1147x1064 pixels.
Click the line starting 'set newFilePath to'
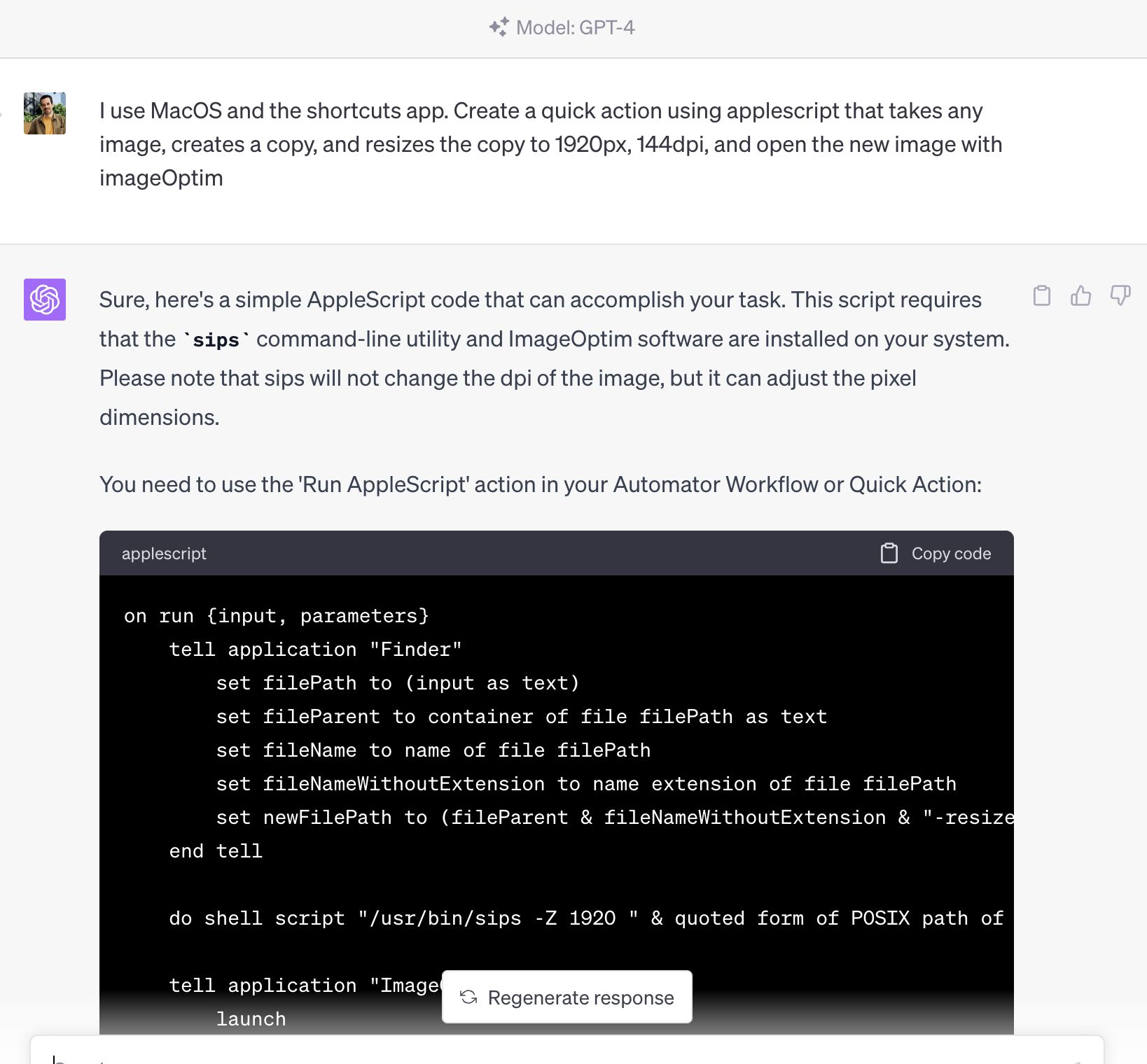click(615, 818)
